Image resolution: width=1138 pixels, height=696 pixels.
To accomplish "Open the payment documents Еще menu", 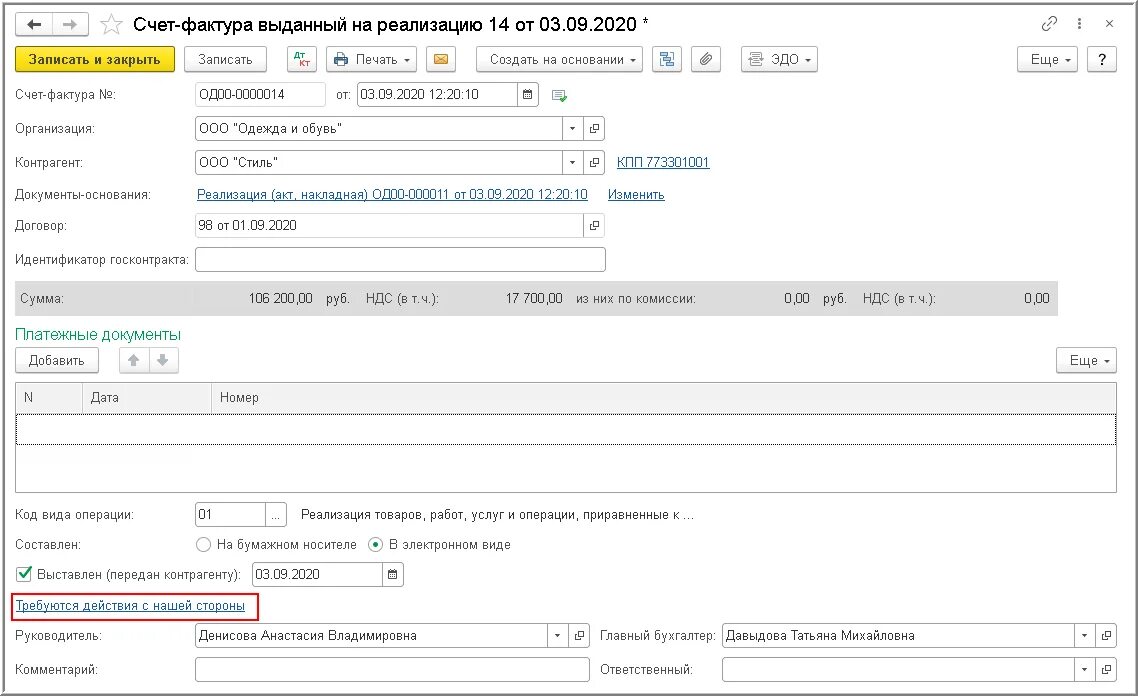I will (1086, 360).
